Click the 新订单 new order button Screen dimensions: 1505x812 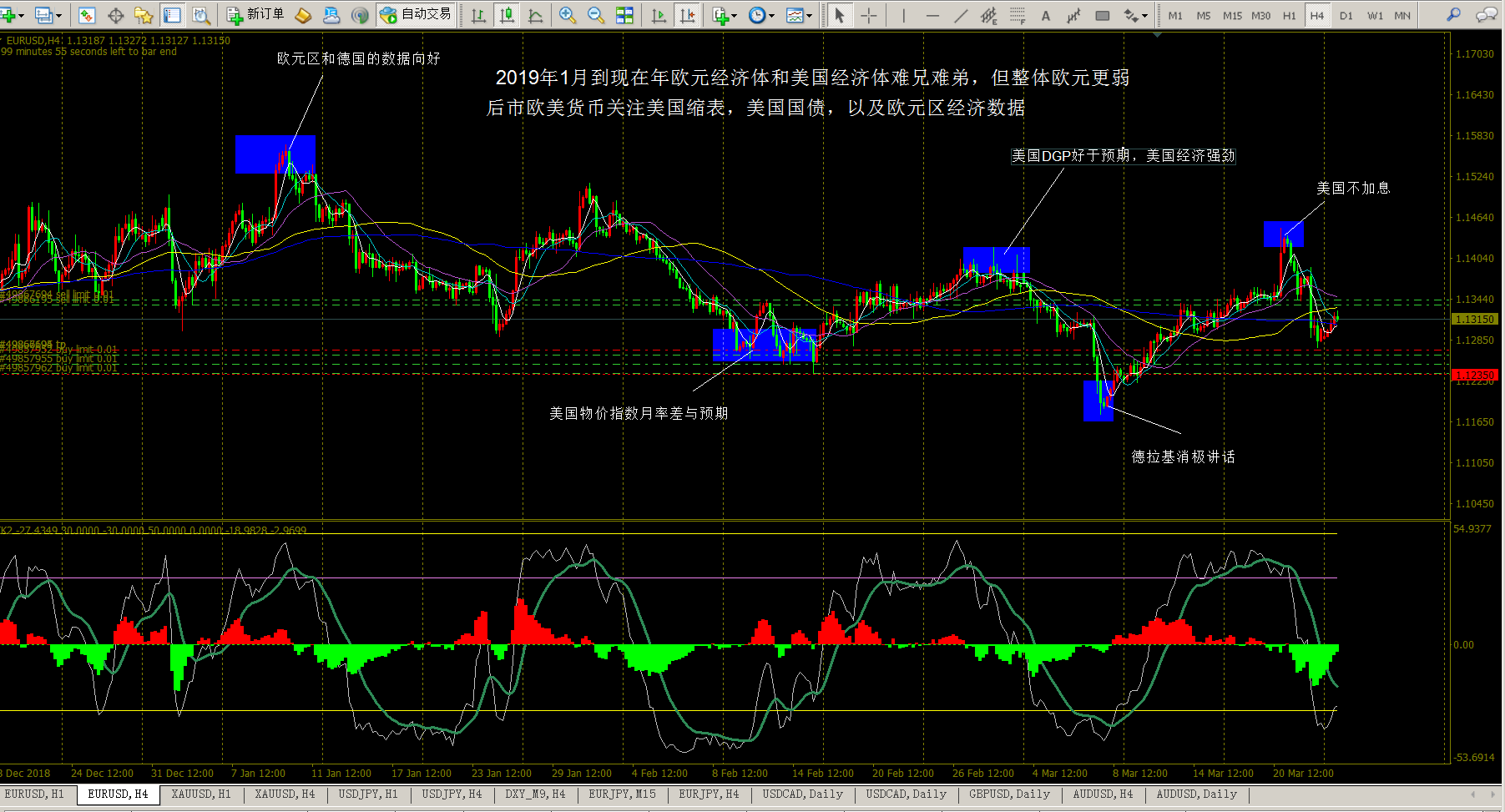tap(255, 15)
